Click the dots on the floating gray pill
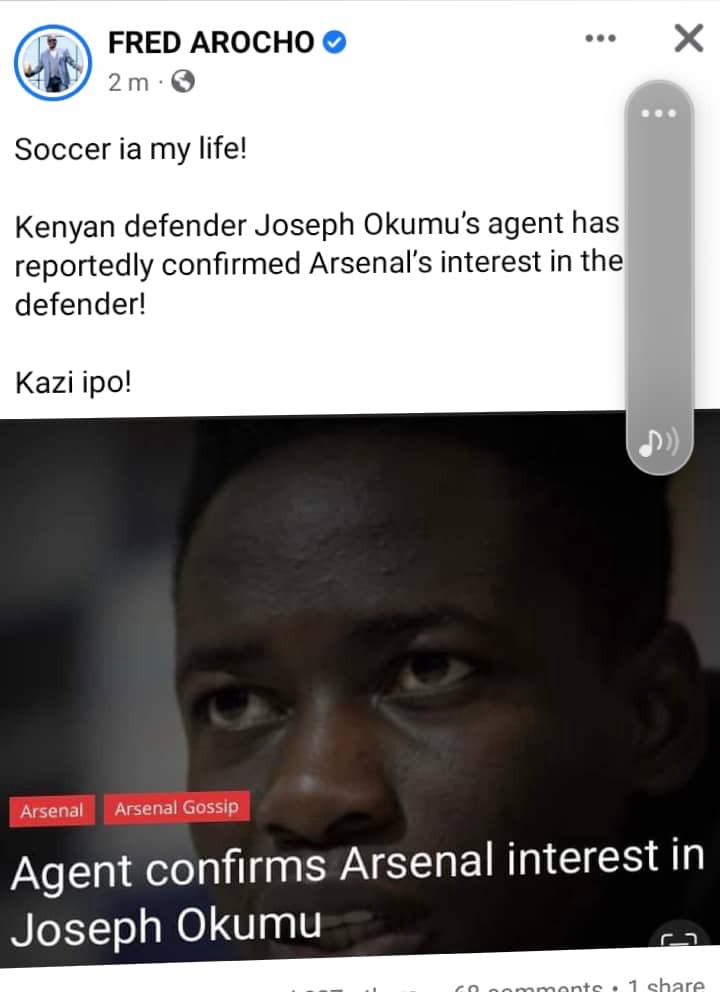 (659, 114)
